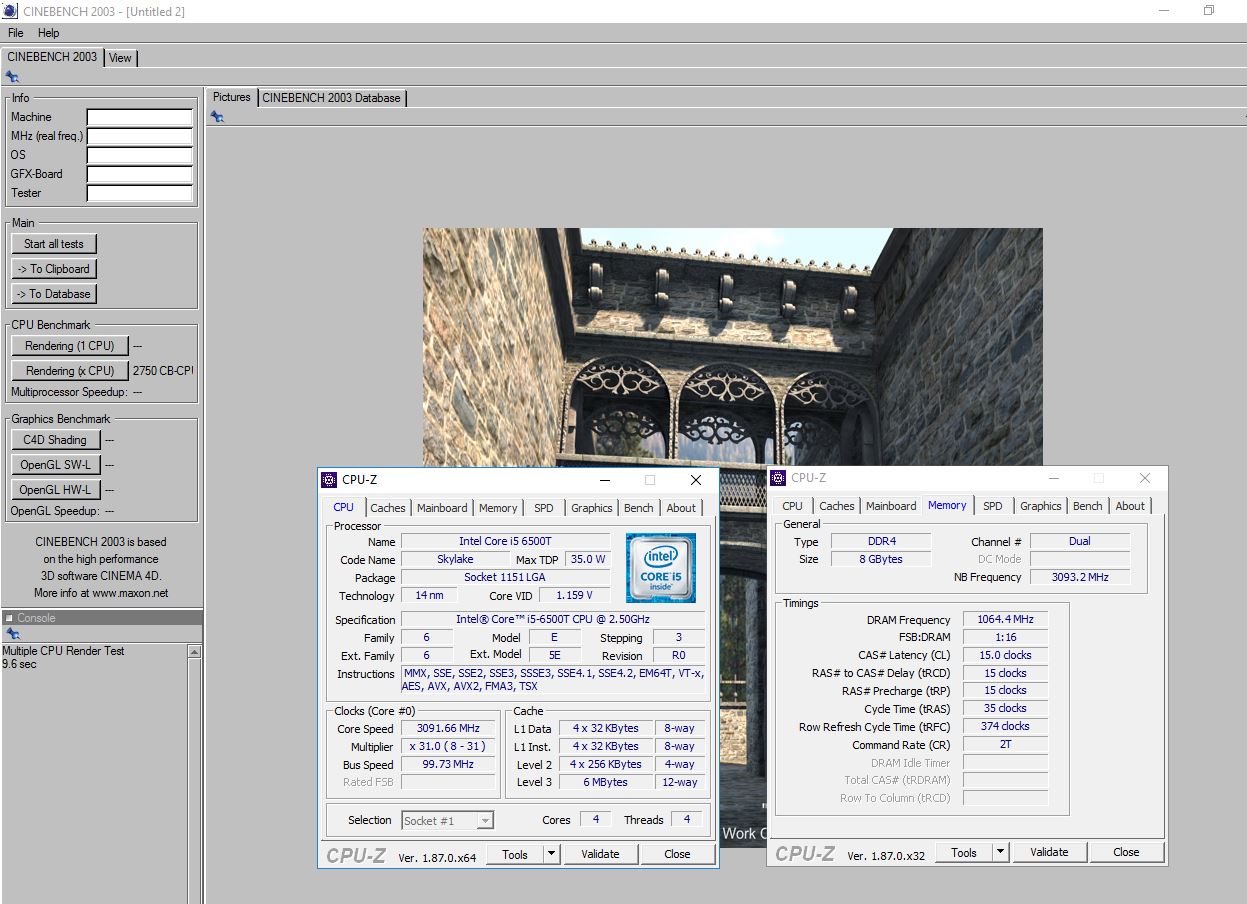Click the -> To Database button
The image size is (1247, 904).
pos(54,294)
